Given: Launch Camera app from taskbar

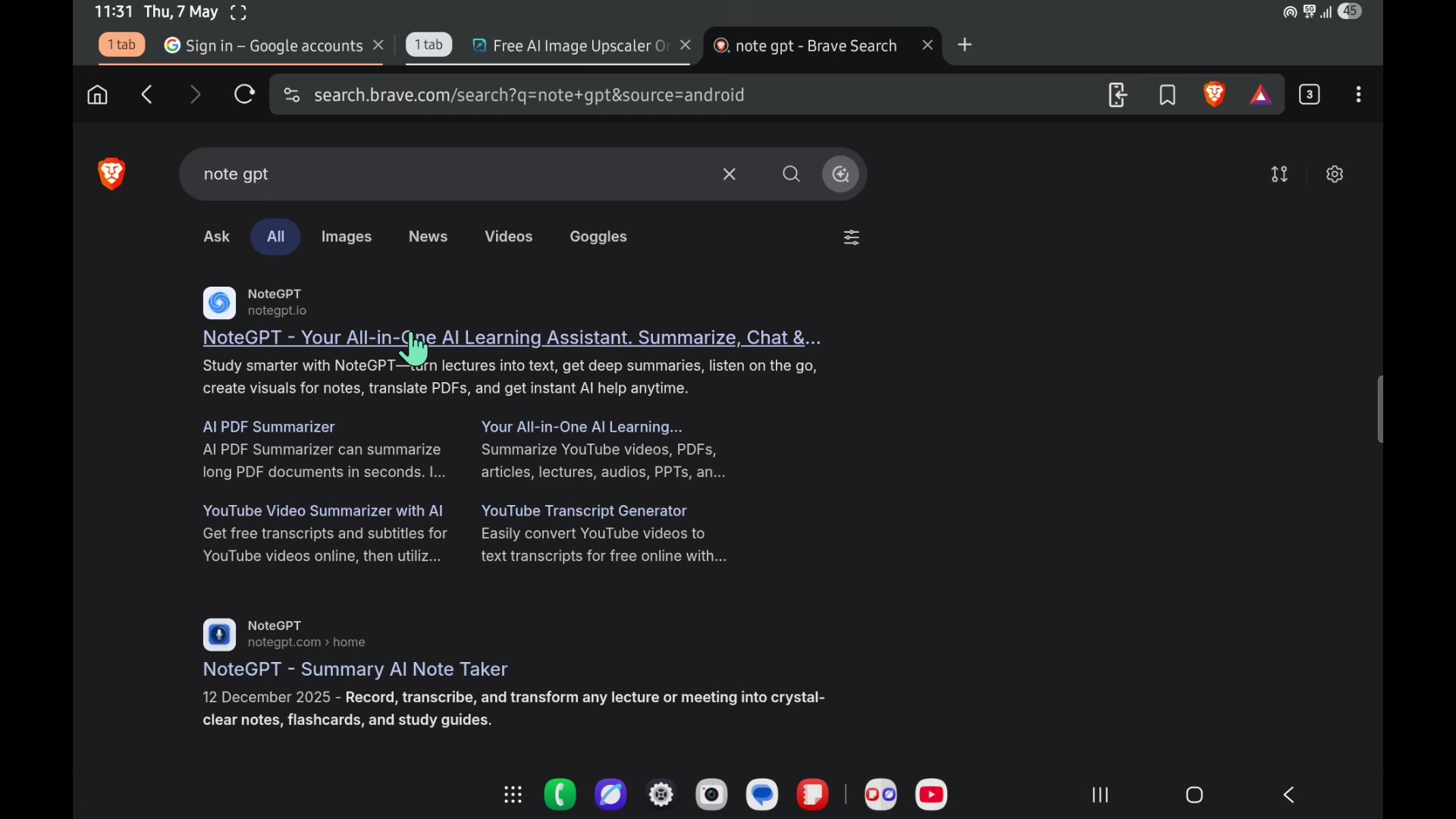Looking at the screenshot, I should tap(713, 795).
